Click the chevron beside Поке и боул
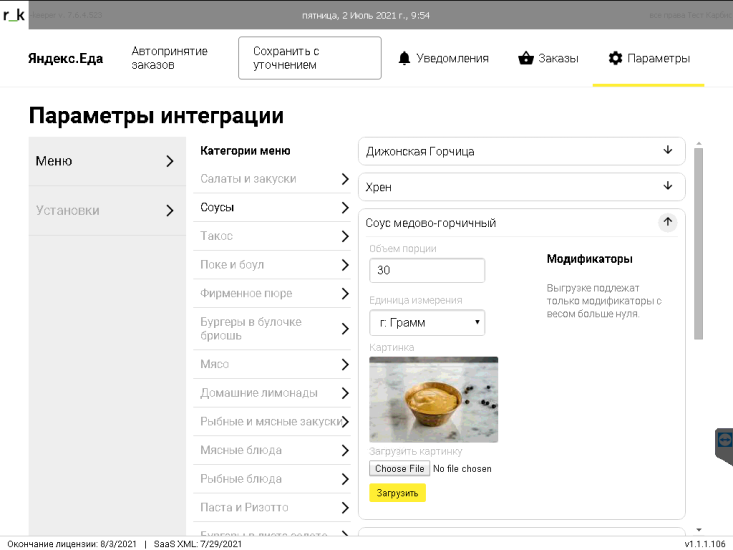The image size is (733, 550). (345, 265)
